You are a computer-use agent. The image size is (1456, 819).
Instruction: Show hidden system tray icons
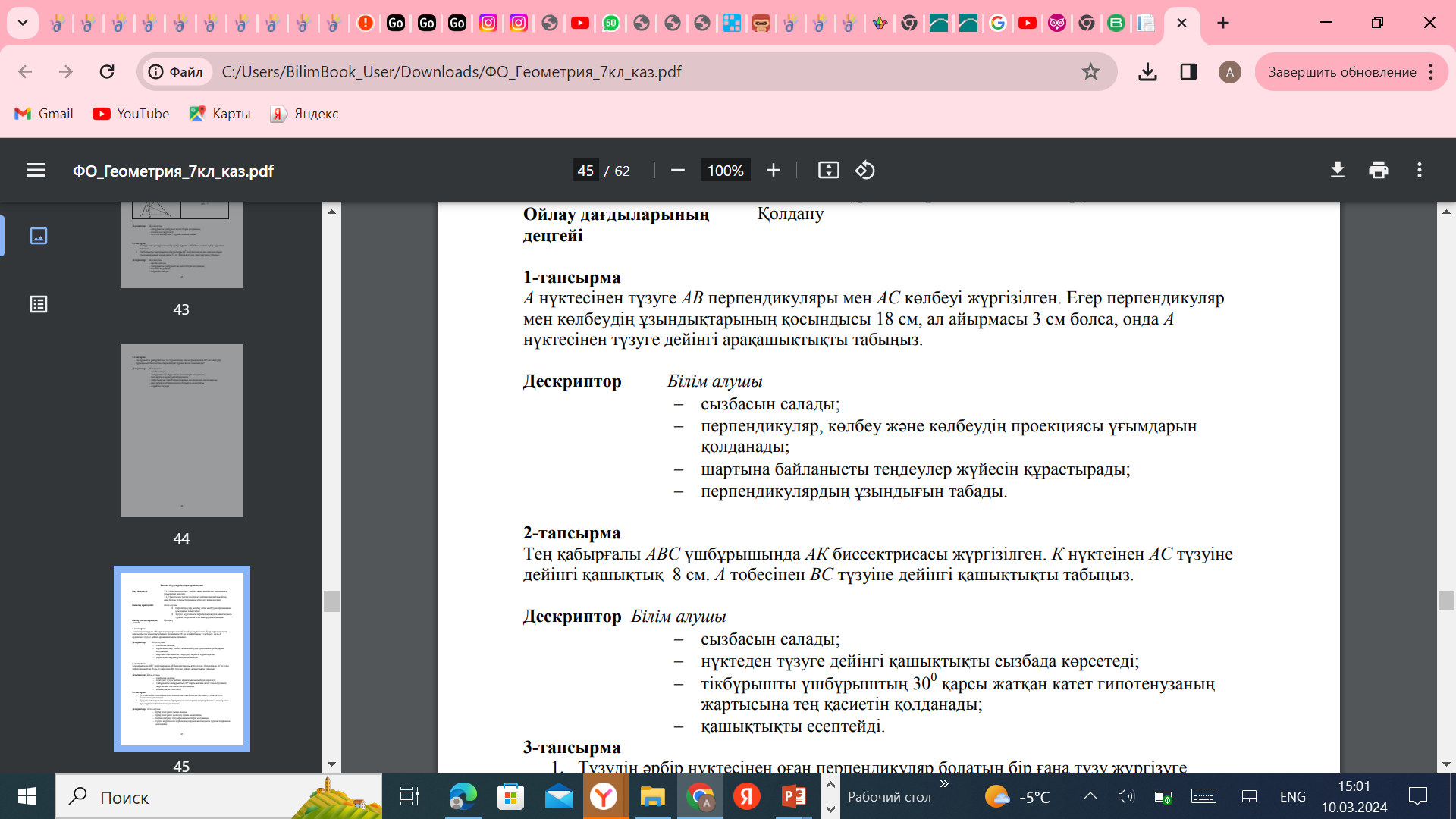[x=1090, y=796]
